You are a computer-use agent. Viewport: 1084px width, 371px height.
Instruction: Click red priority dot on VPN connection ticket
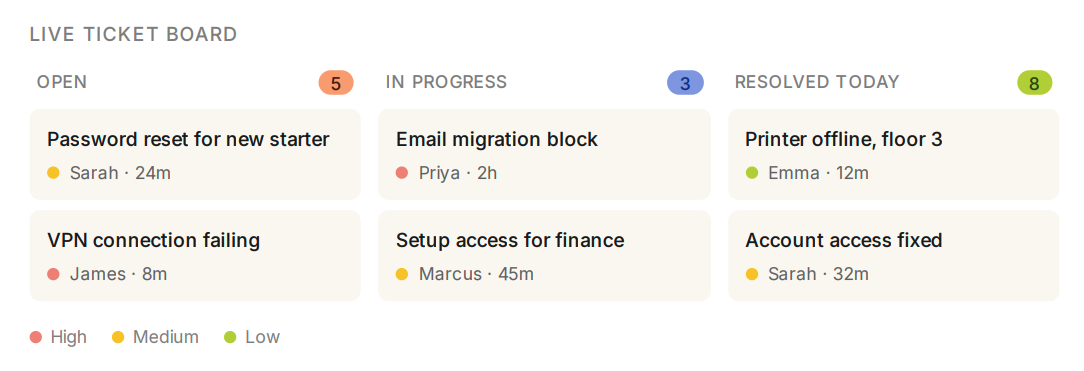(53, 274)
